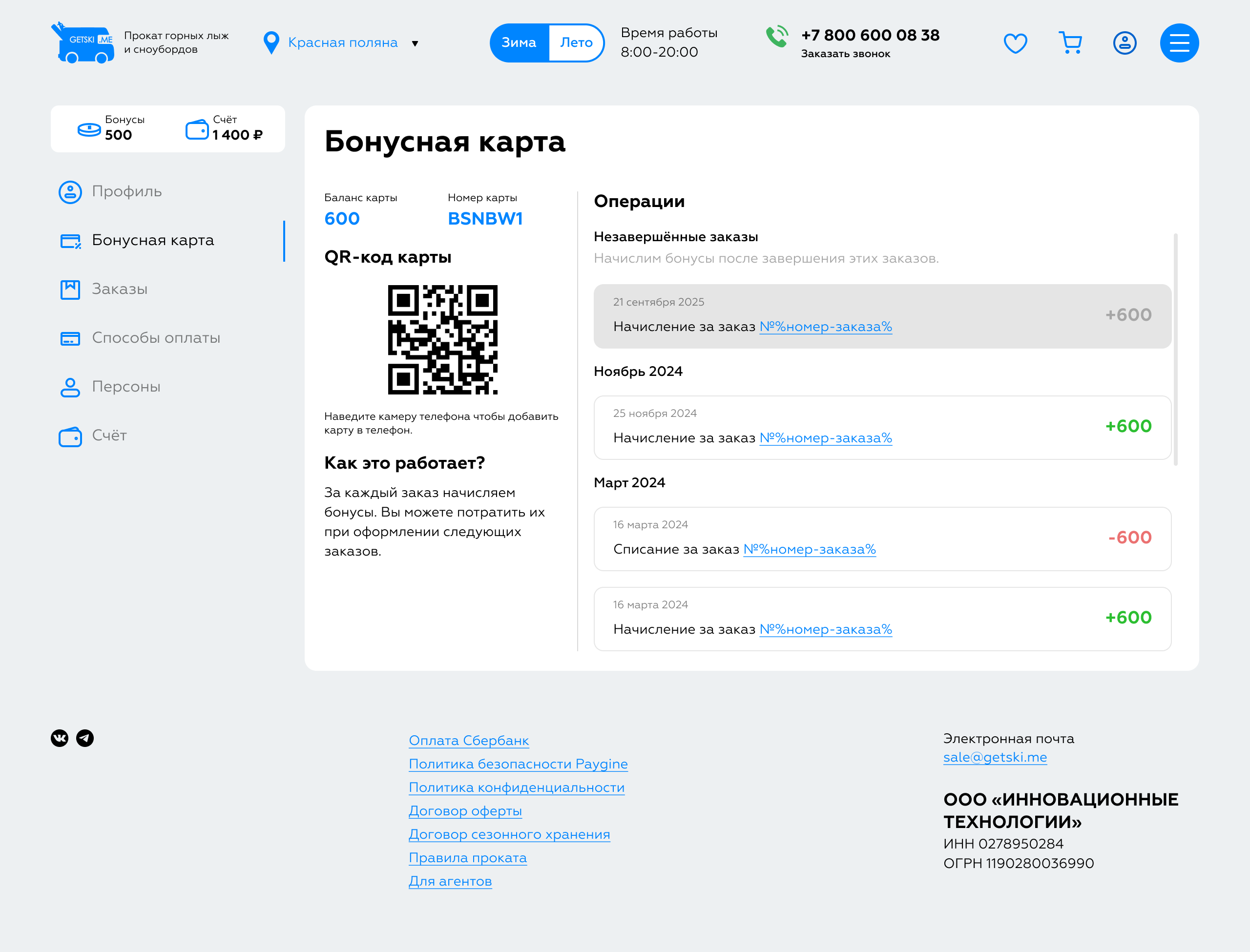
Task: Go to Заказы menu item
Action: 120,289
